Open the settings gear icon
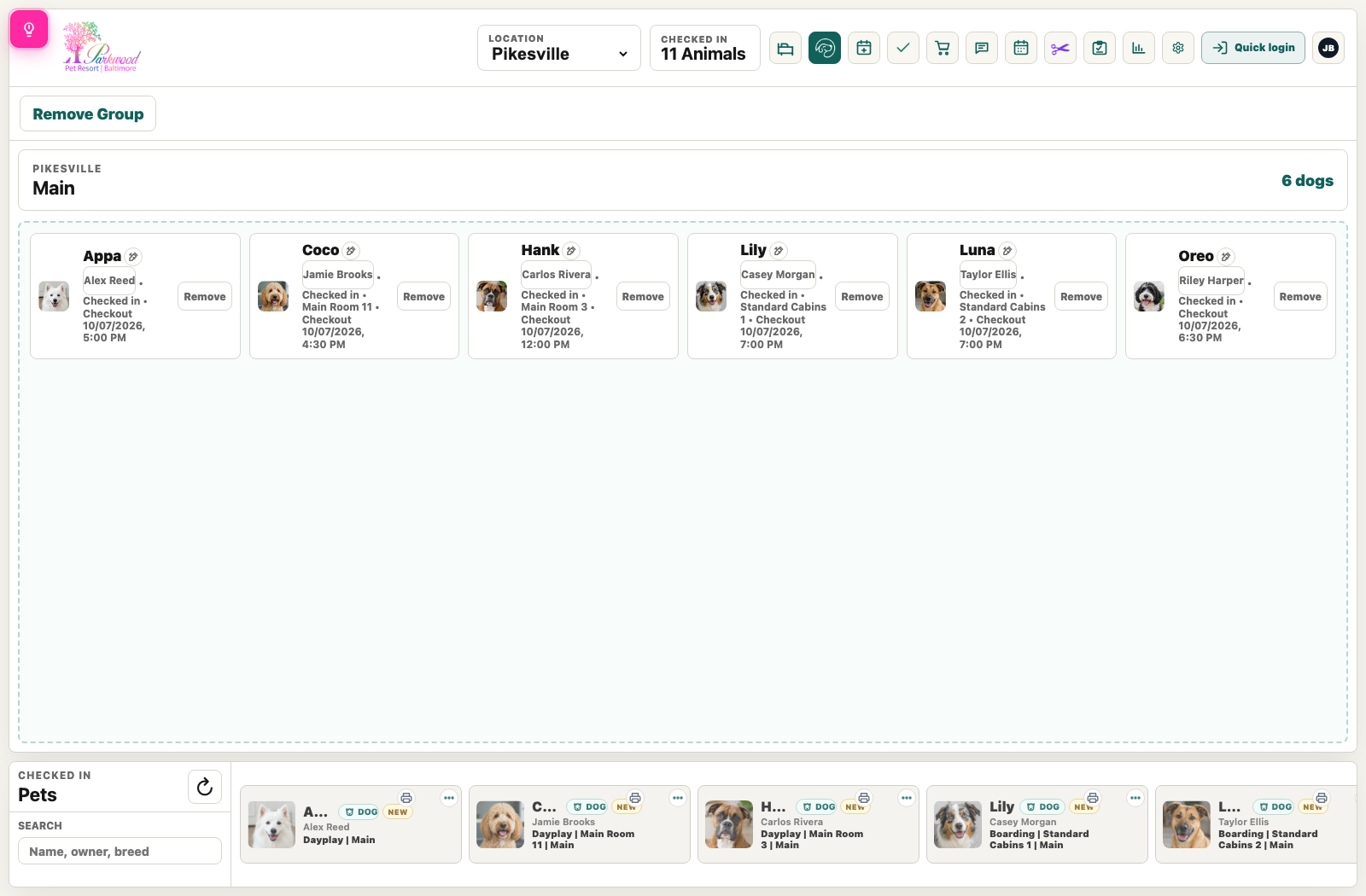1366x896 pixels. pyautogui.click(x=1178, y=48)
